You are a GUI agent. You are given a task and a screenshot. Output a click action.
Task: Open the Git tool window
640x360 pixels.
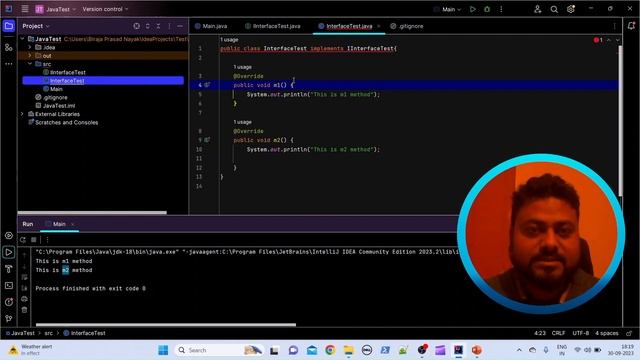point(9,319)
